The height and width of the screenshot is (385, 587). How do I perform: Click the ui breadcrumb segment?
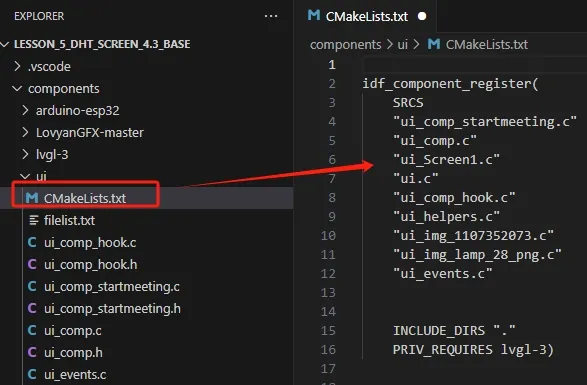coord(402,45)
